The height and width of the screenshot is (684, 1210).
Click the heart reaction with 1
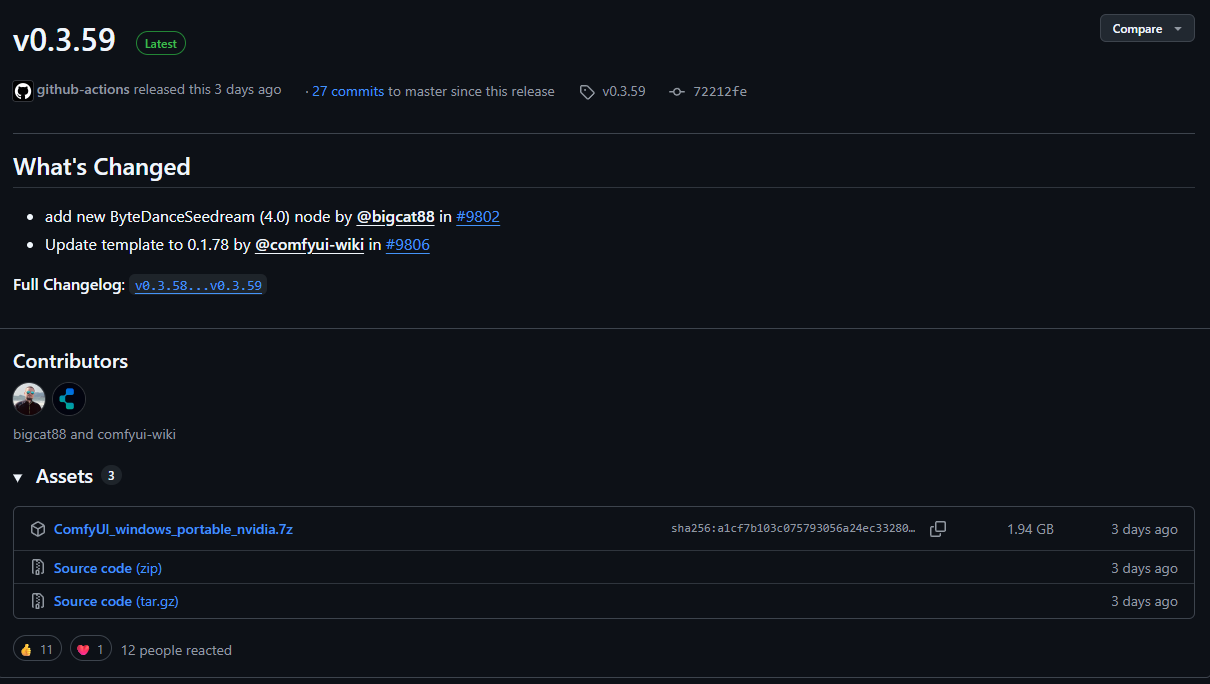91,649
